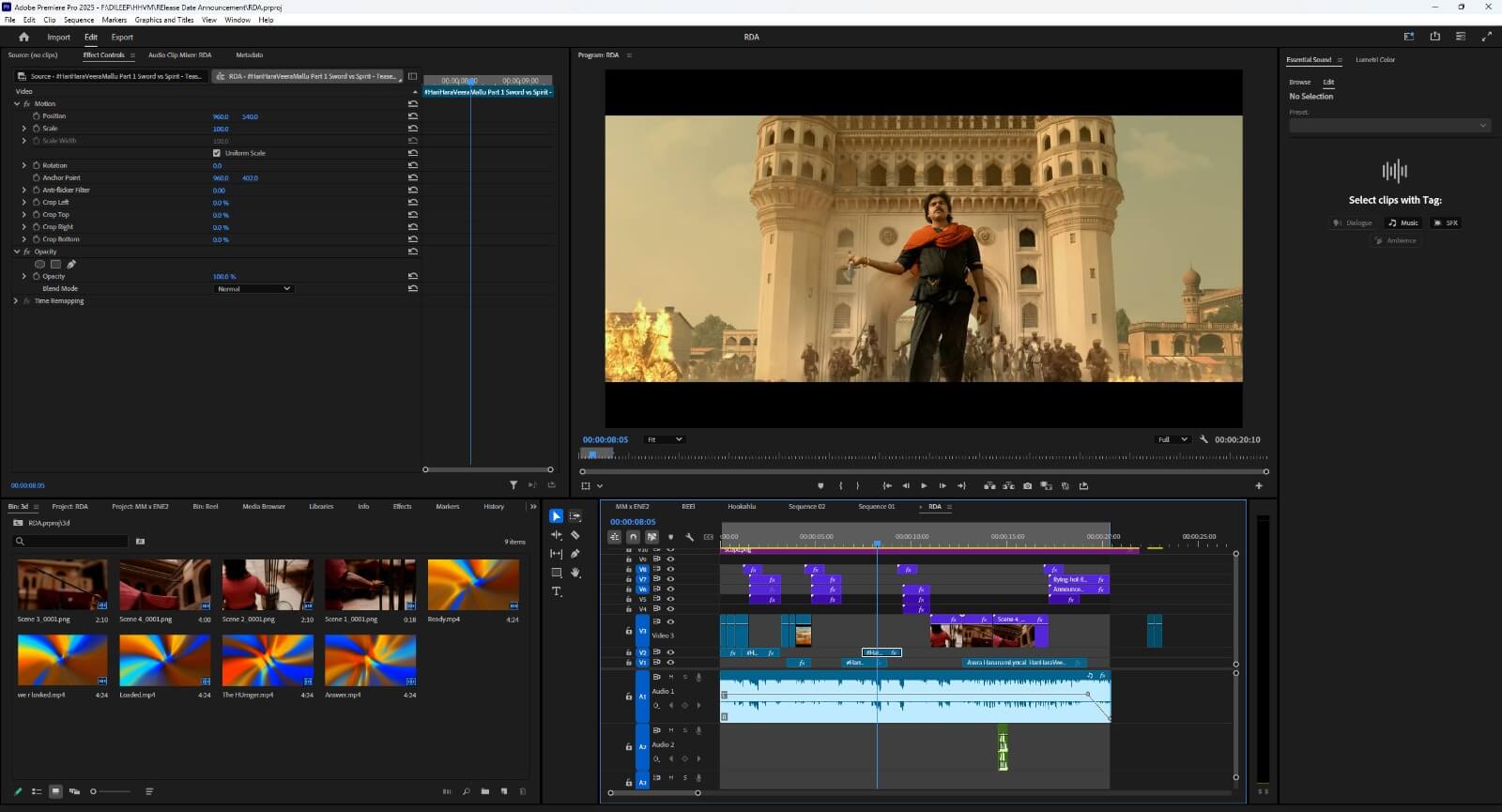Expand the Position property
Viewport: 1502px width, 812px height.
pyautogui.click(x=24, y=116)
